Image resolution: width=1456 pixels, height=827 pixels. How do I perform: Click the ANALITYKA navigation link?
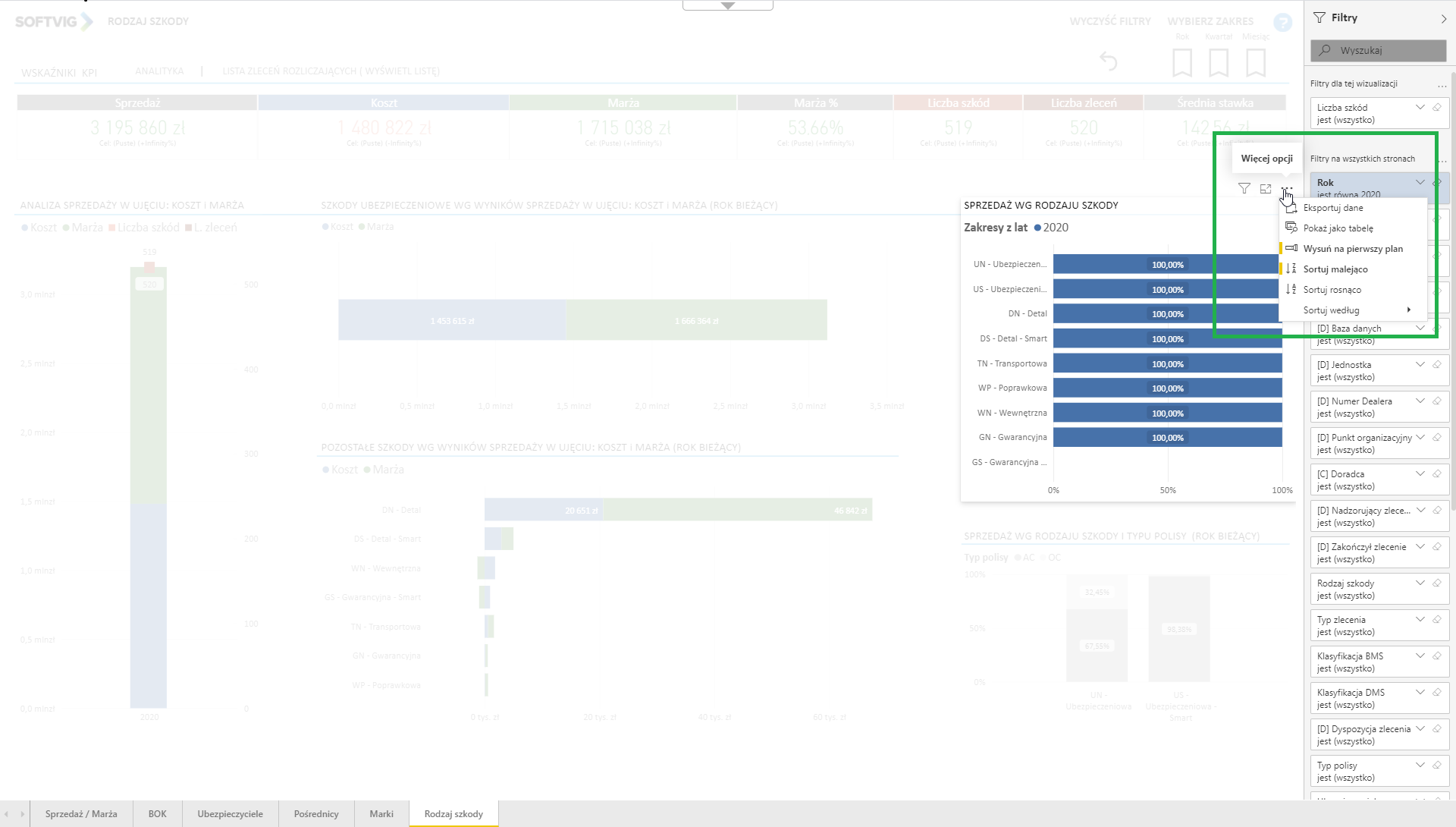[159, 71]
